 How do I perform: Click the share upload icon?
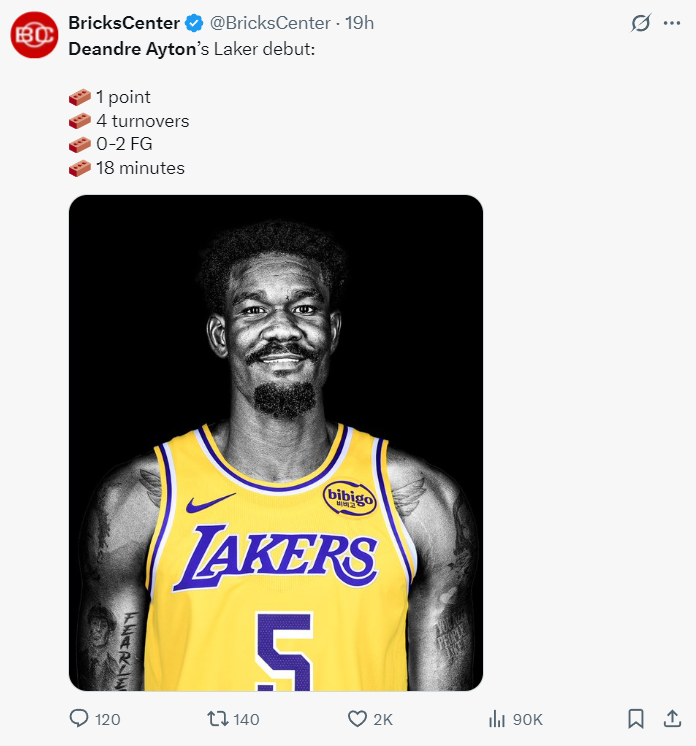(x=672, y=719)
